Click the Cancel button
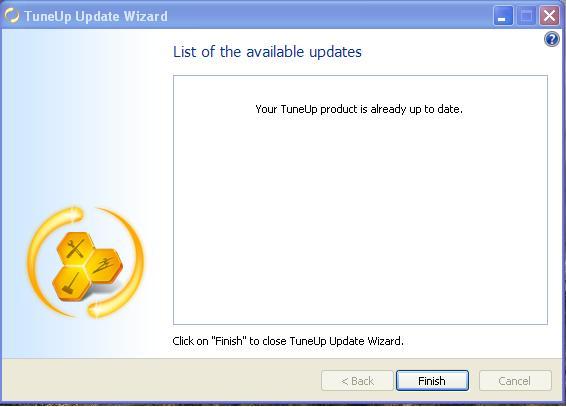 (x=515, y=381)
